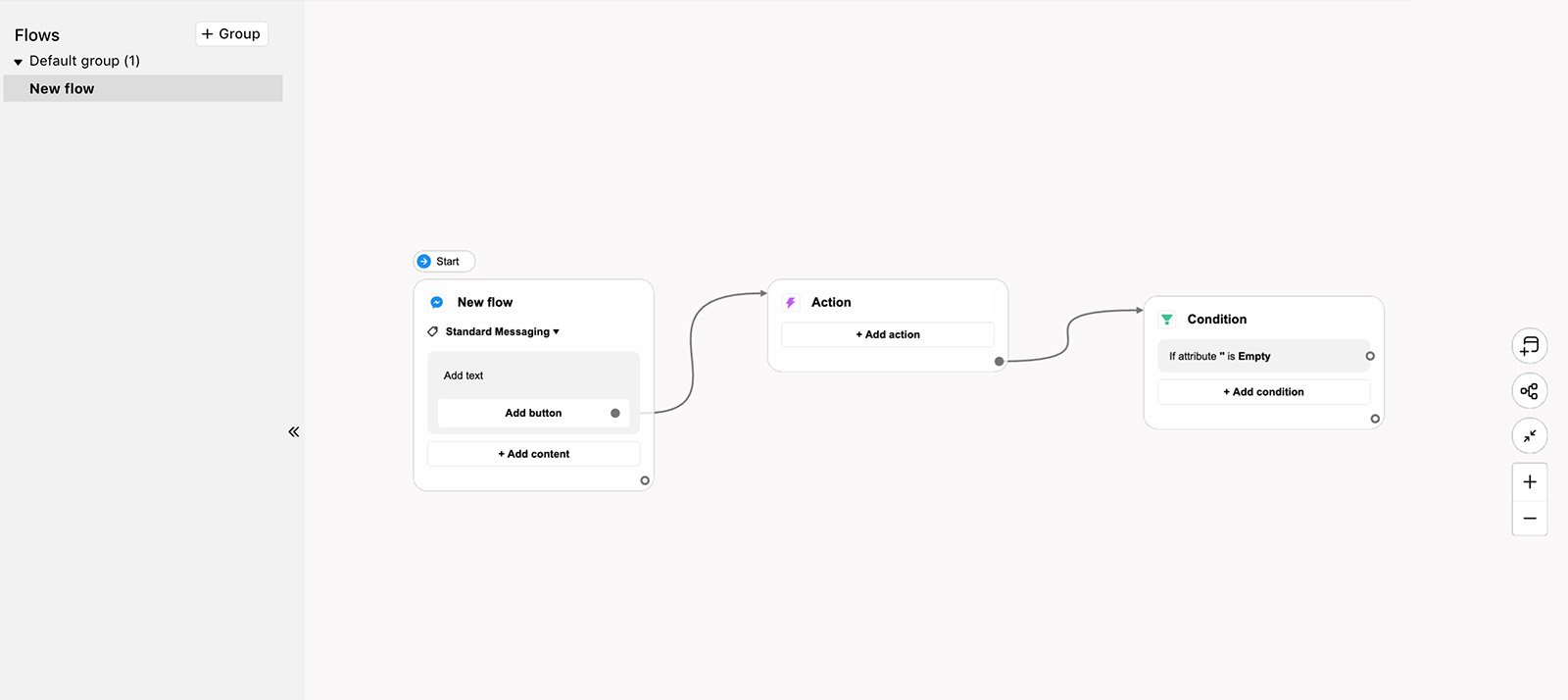The image size is (1568, 700).
Task: Click the Add button connector dot
Action: click(615, 413)
